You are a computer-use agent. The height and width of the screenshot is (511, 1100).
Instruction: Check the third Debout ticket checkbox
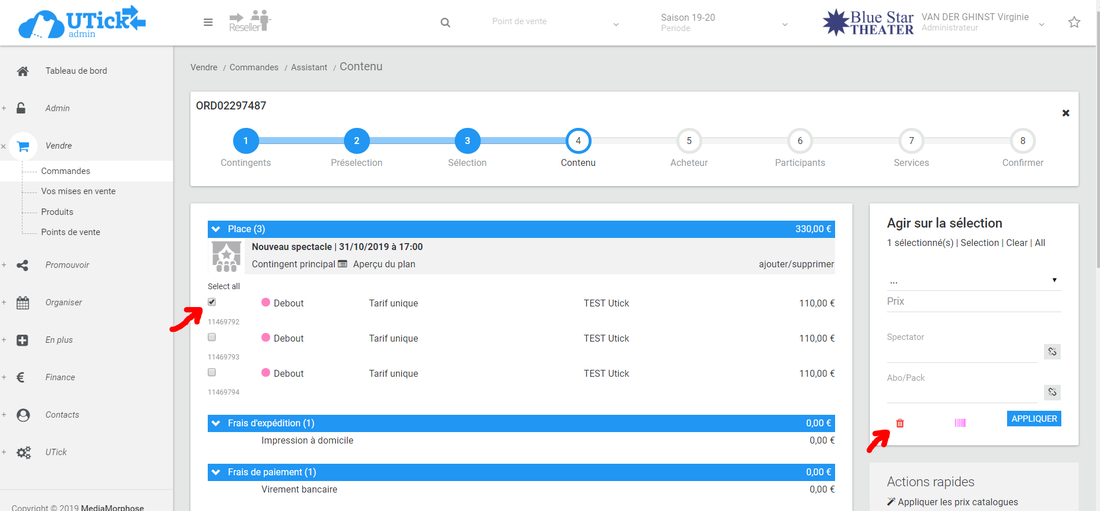pos(212,372)
